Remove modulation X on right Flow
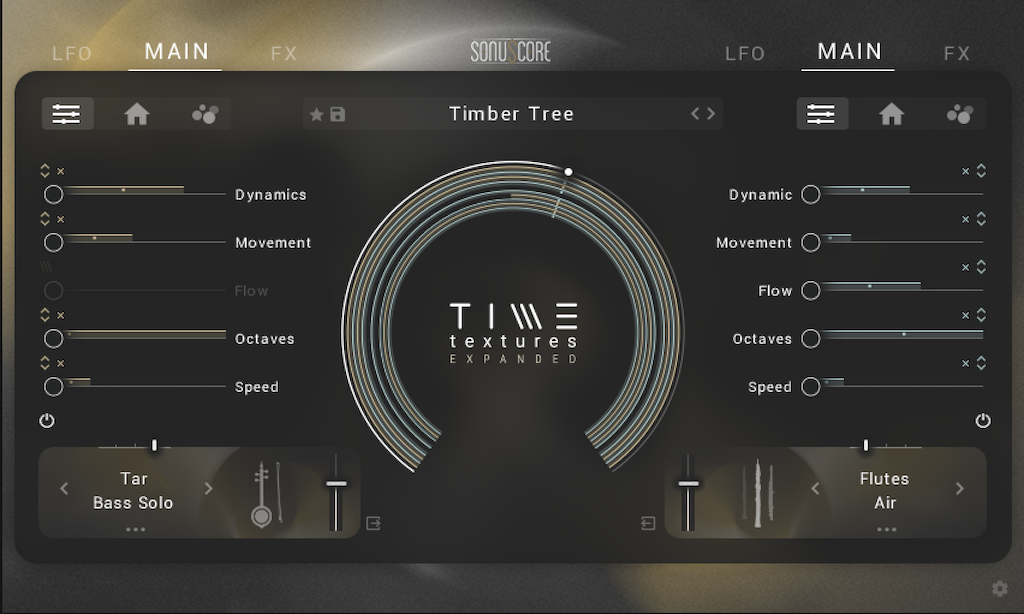Screen dimensions: 1024x614 (x=965, y=267)
